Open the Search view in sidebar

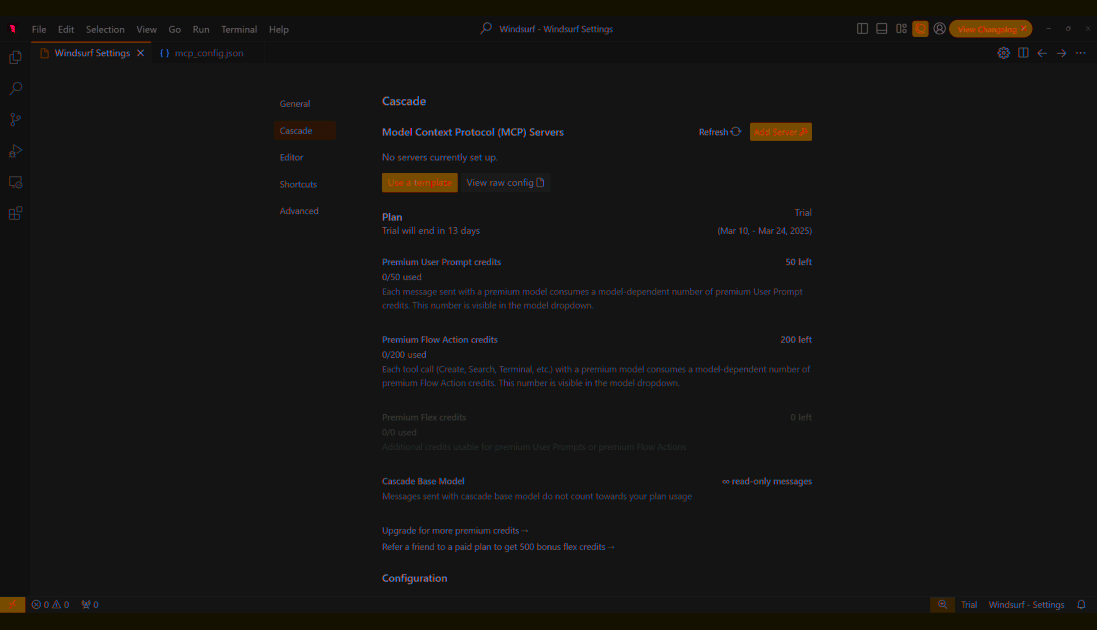14,88
